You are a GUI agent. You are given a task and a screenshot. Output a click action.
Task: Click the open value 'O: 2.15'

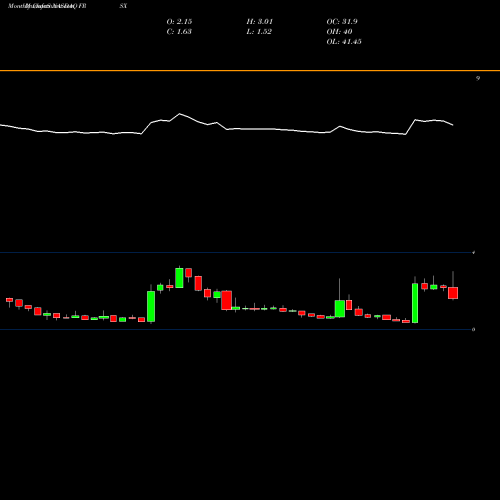(x=179, y=22)
